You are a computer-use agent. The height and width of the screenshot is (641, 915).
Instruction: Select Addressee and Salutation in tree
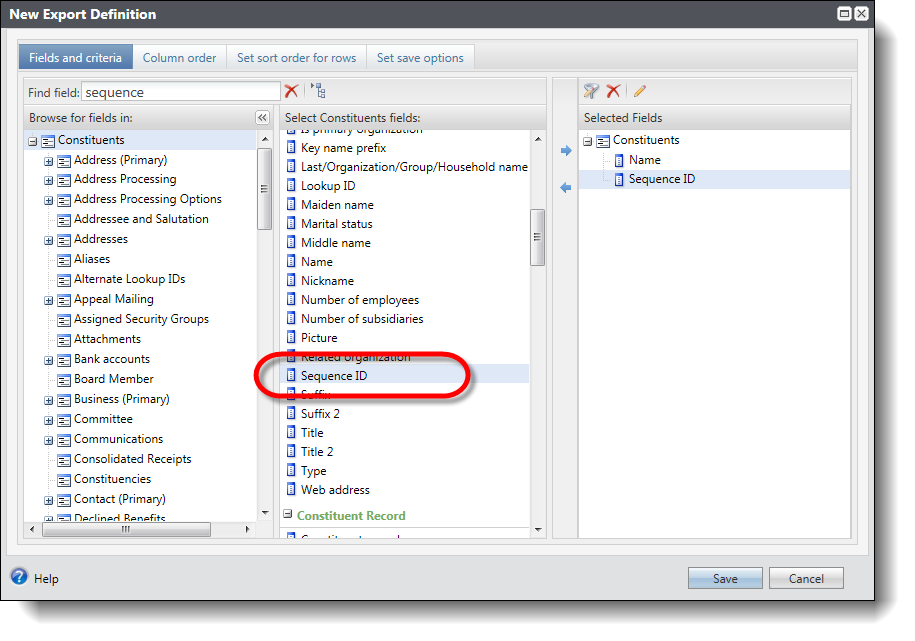click(x=141, y=219)
